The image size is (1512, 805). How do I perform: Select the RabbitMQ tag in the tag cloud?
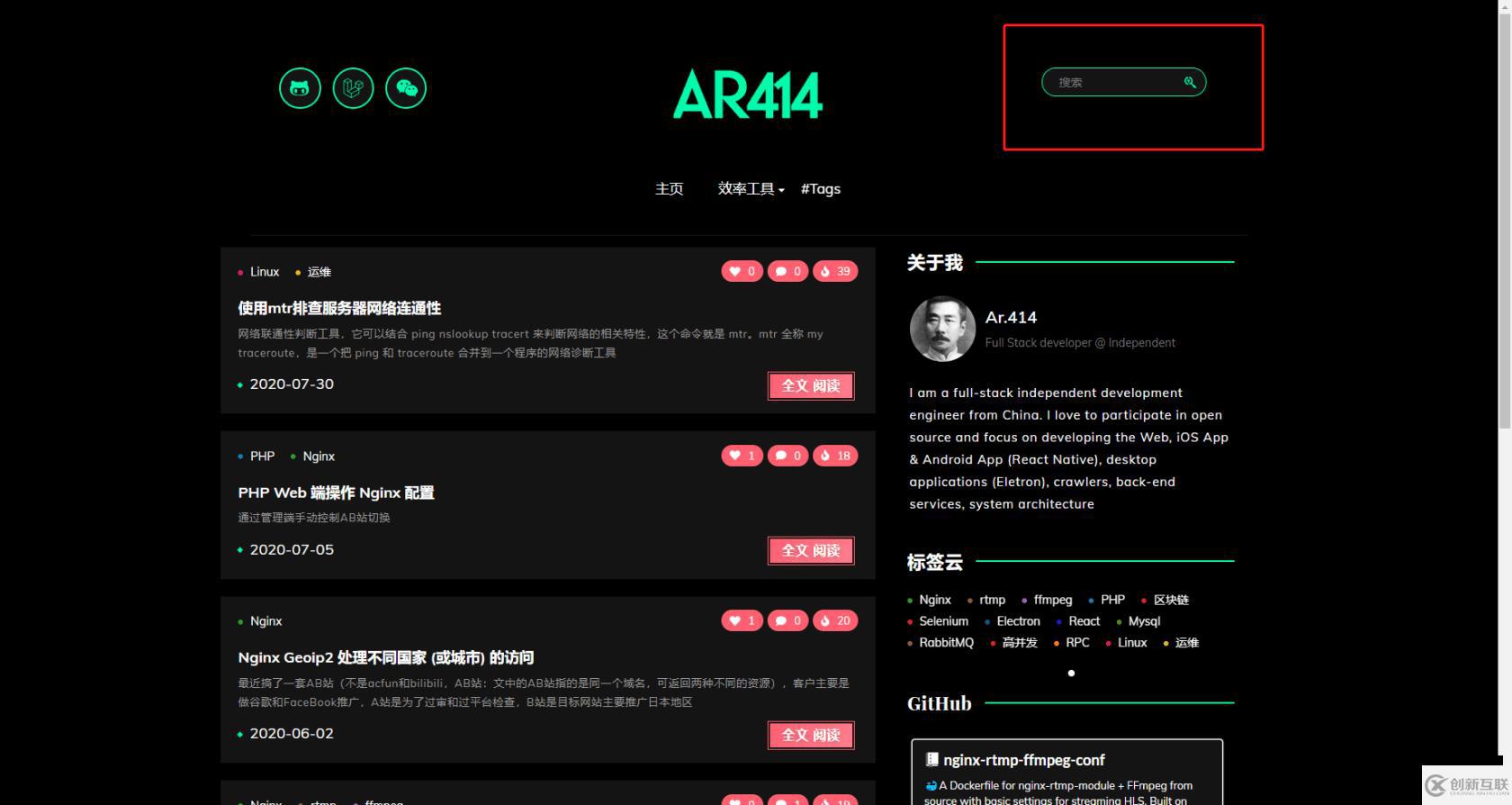tap(946, 643)
